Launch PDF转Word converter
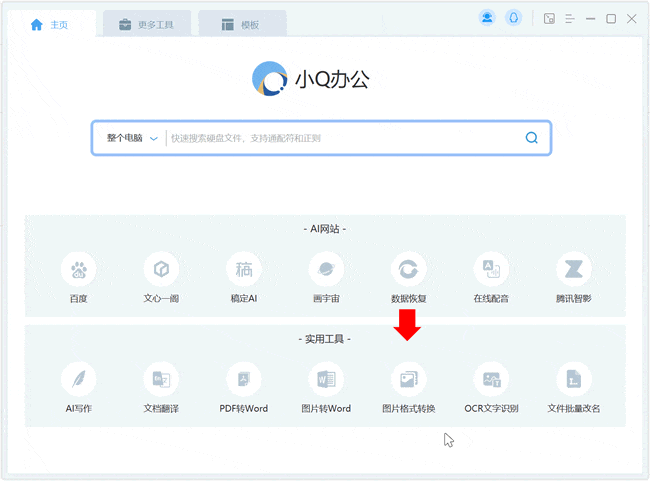 (243, 380)
